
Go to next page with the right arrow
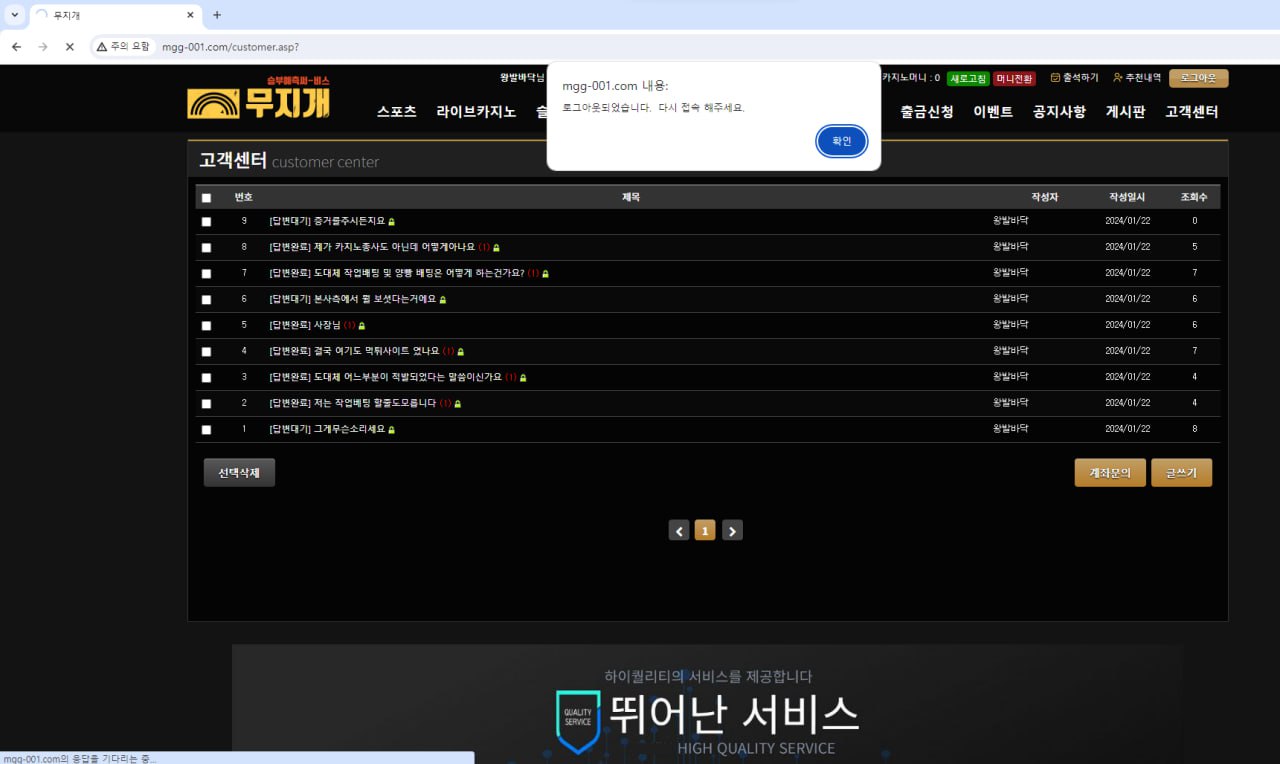pos(732,530)
